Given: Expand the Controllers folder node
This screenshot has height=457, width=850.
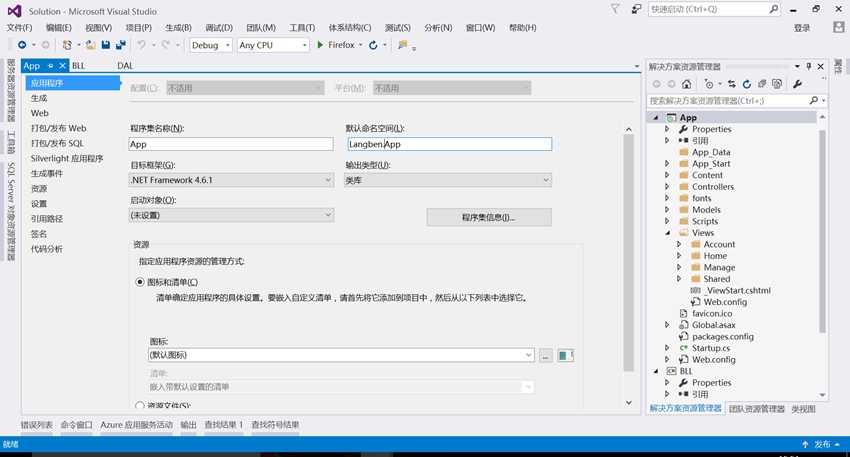Looking at the screenshot, I should [x=667, y=186].
